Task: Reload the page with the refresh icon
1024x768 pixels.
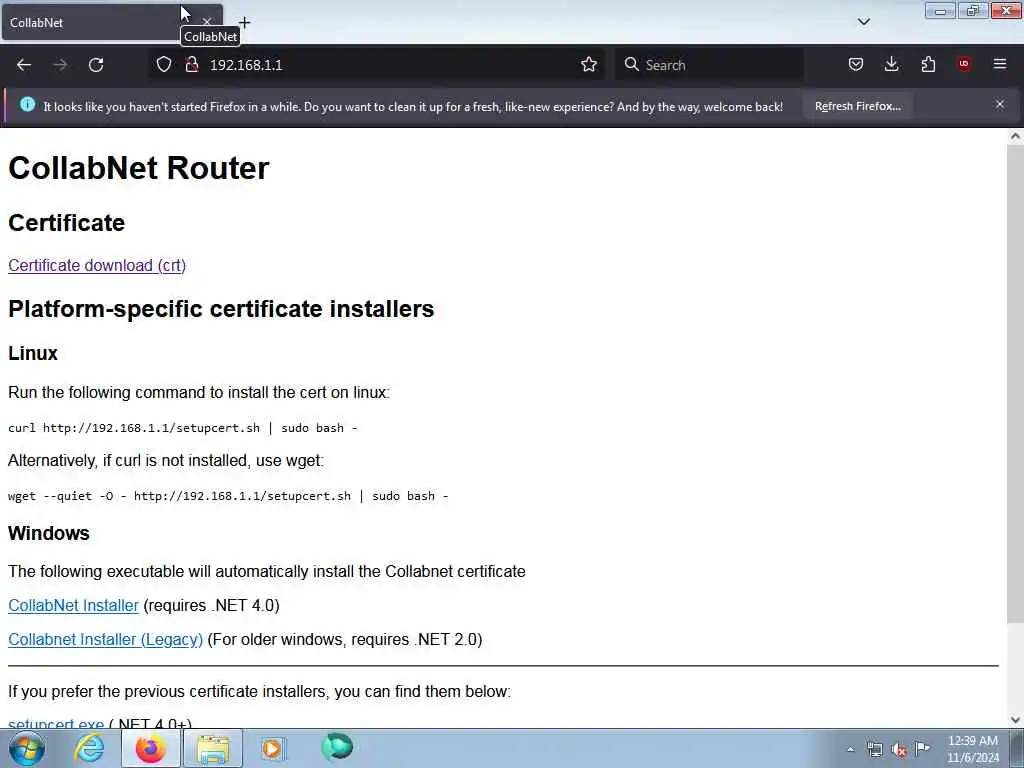Action: (x=96, y=65)
